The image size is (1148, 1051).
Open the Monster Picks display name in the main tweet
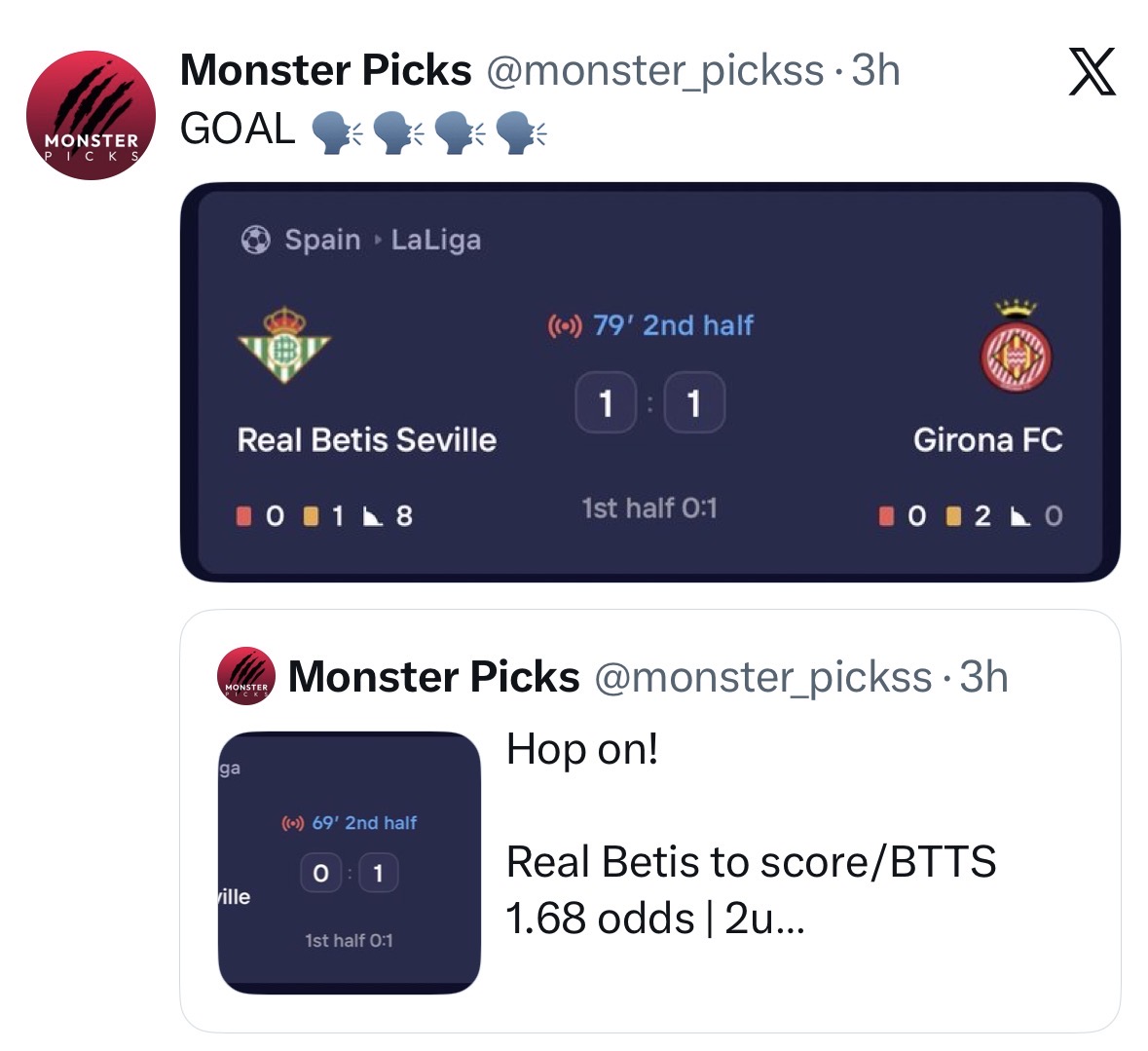[x=325, y=70]
